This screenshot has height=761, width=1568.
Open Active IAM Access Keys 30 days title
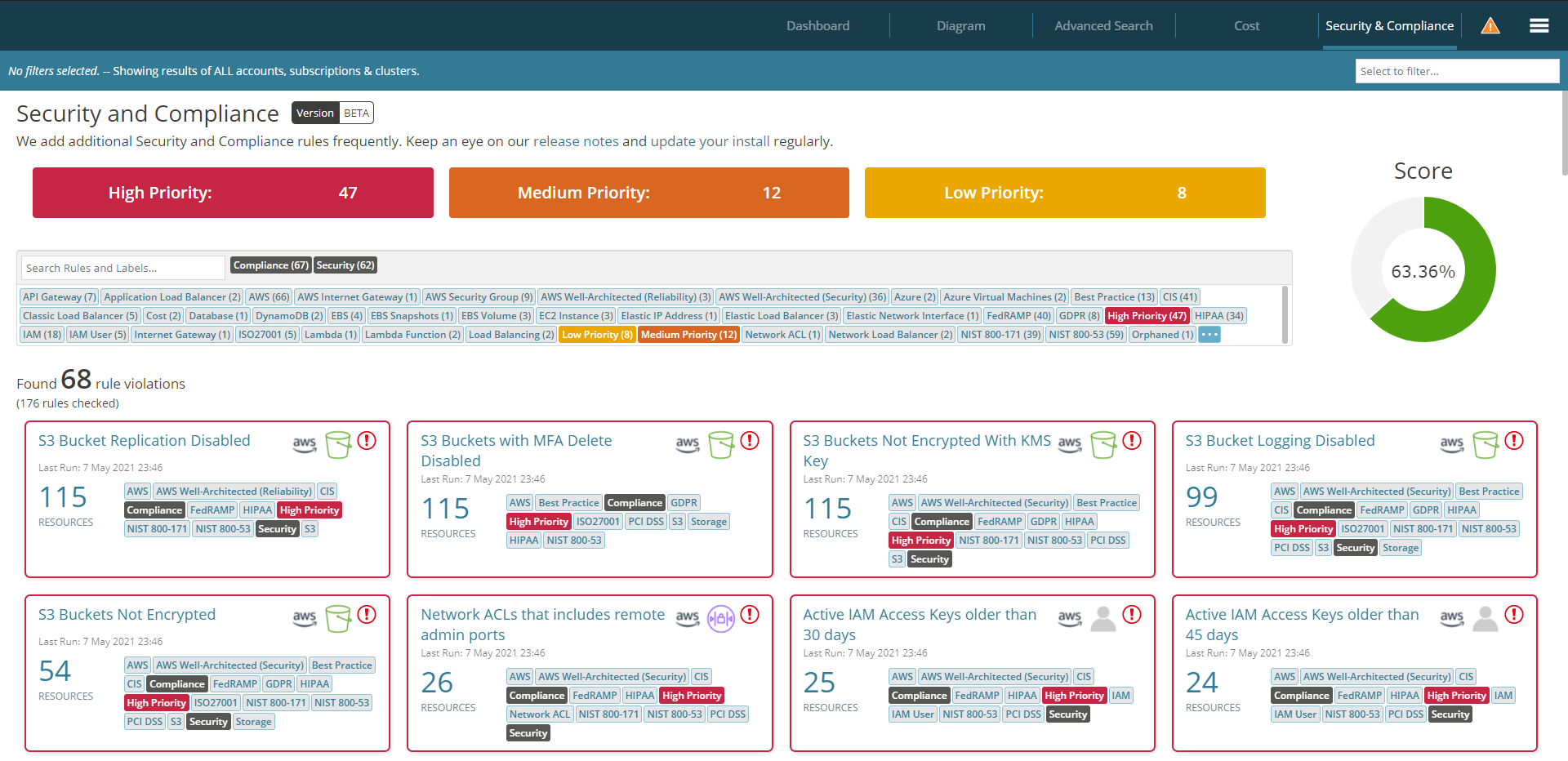(920, 625)
